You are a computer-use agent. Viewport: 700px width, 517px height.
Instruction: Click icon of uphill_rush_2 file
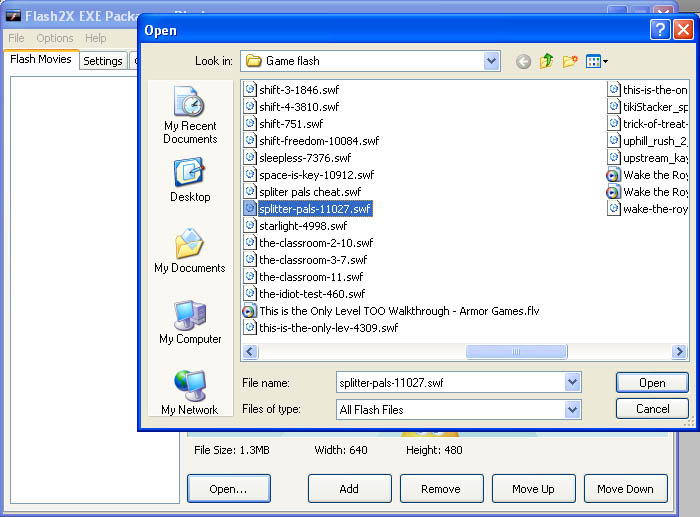[x=614, y=140]
